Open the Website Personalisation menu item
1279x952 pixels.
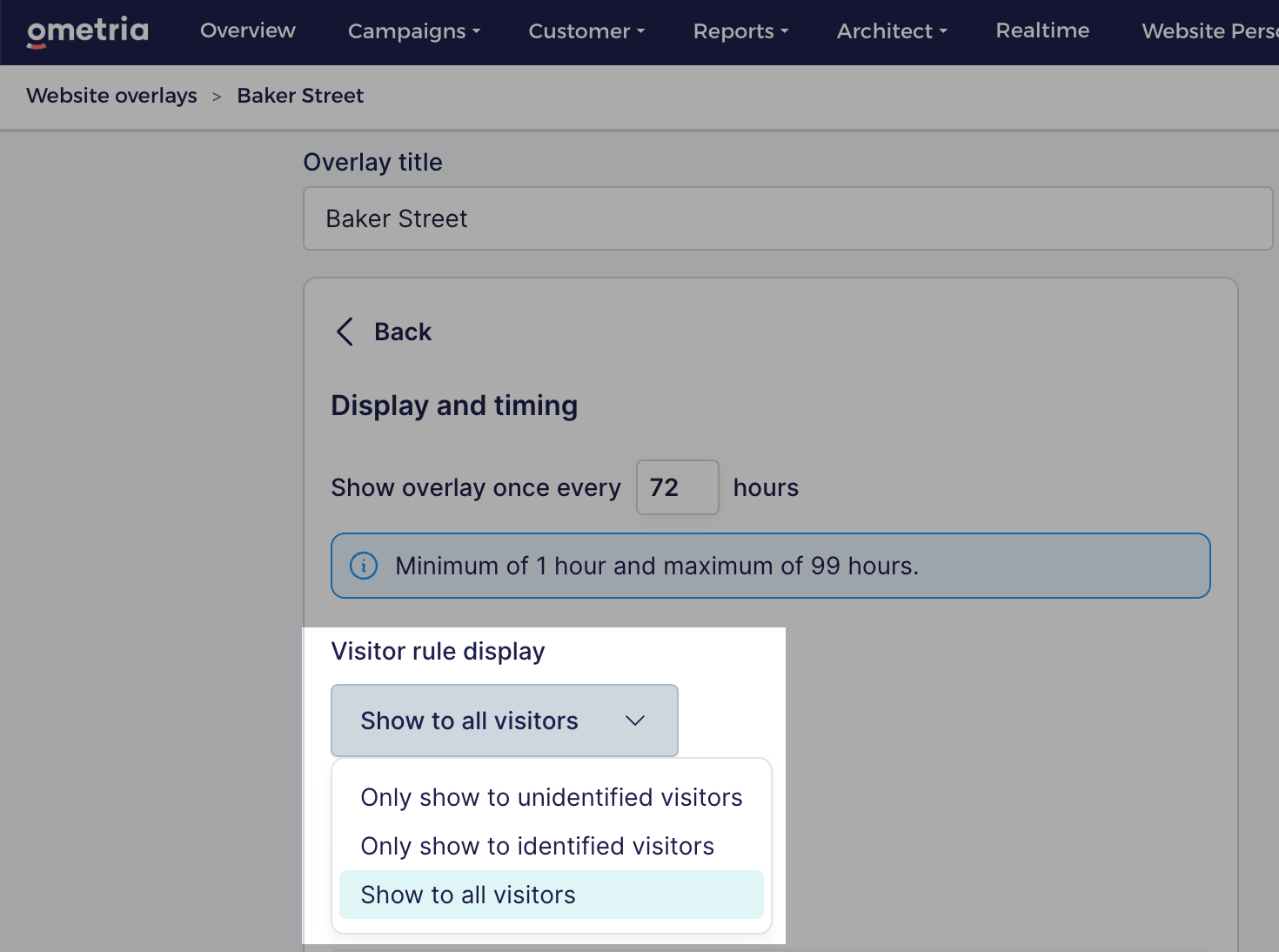(x=1210, y=31)
